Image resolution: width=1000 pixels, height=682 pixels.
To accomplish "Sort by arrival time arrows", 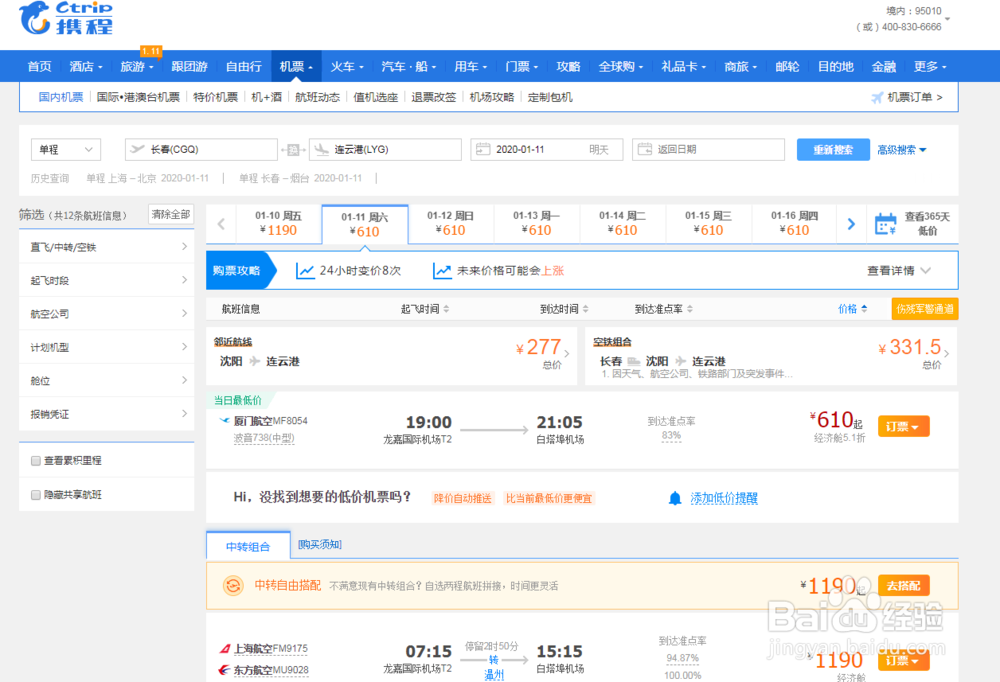I will pyautogui.click(x=585, y=309).
